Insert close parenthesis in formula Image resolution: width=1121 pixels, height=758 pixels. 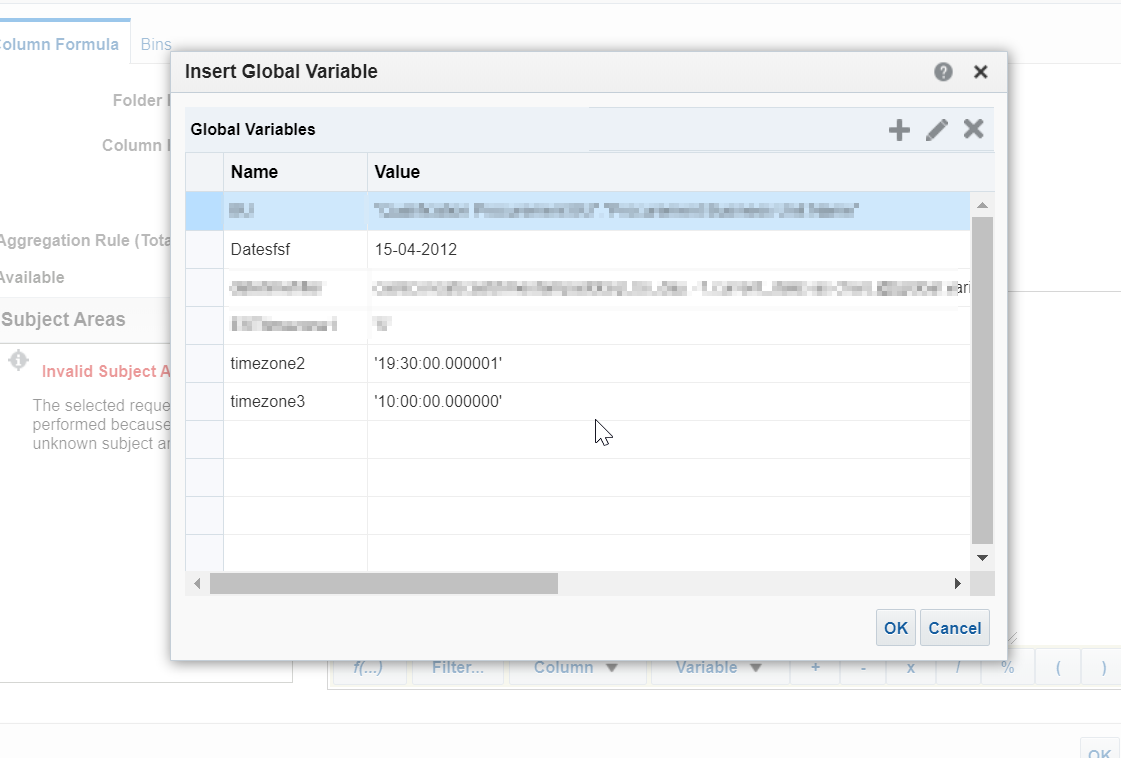1103,667
